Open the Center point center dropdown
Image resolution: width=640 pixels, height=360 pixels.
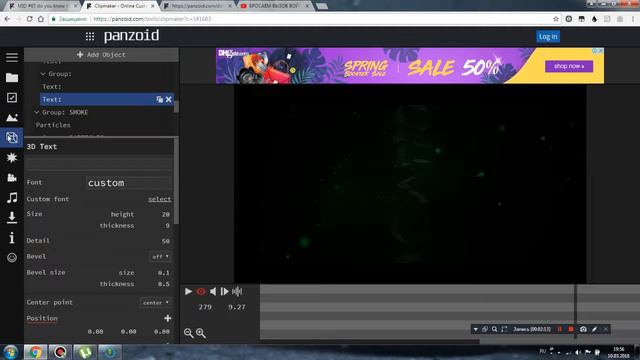pyautogui.click(x=156, y=302)
